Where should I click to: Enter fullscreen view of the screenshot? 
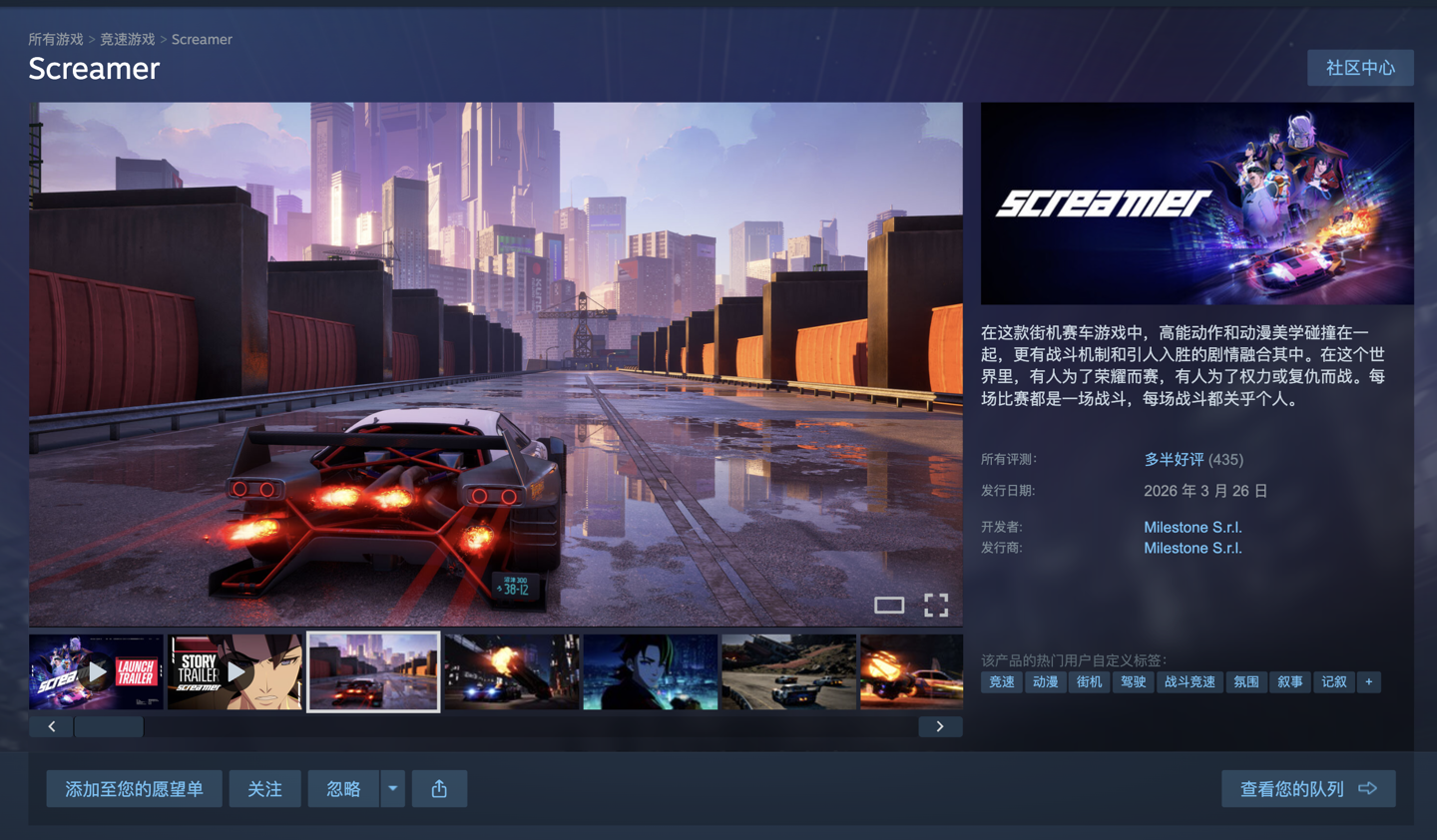(935, 606)
